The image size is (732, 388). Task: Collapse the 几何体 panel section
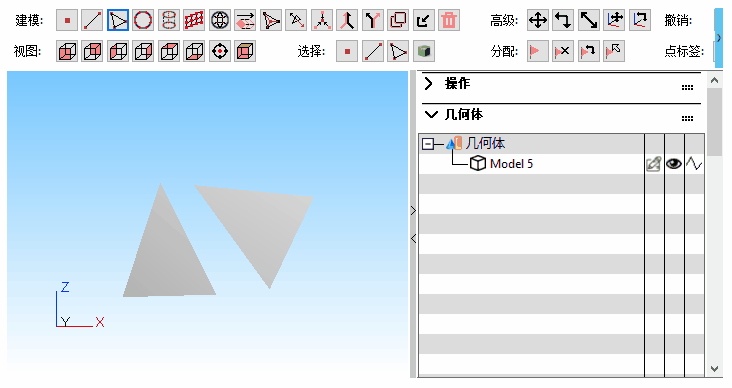coord(431,115)
